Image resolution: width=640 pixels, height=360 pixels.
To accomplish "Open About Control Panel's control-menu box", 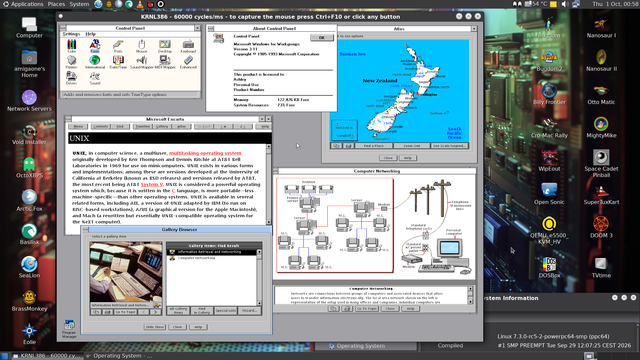I will pyautogui.click(x=211, y=29).
